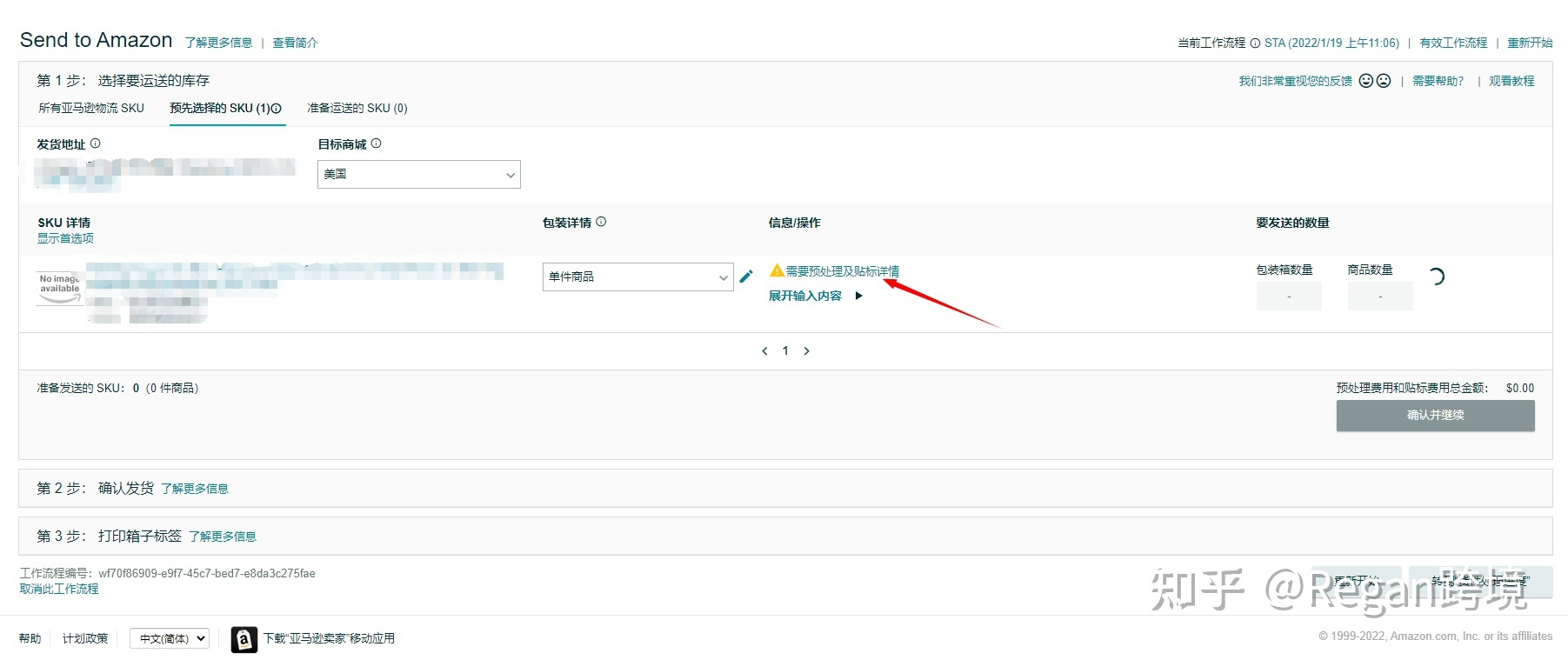The width and height of the screenshot is (1568, 660).
Task: Go to next page with right chevron
Action: click(x=806, y=351)
